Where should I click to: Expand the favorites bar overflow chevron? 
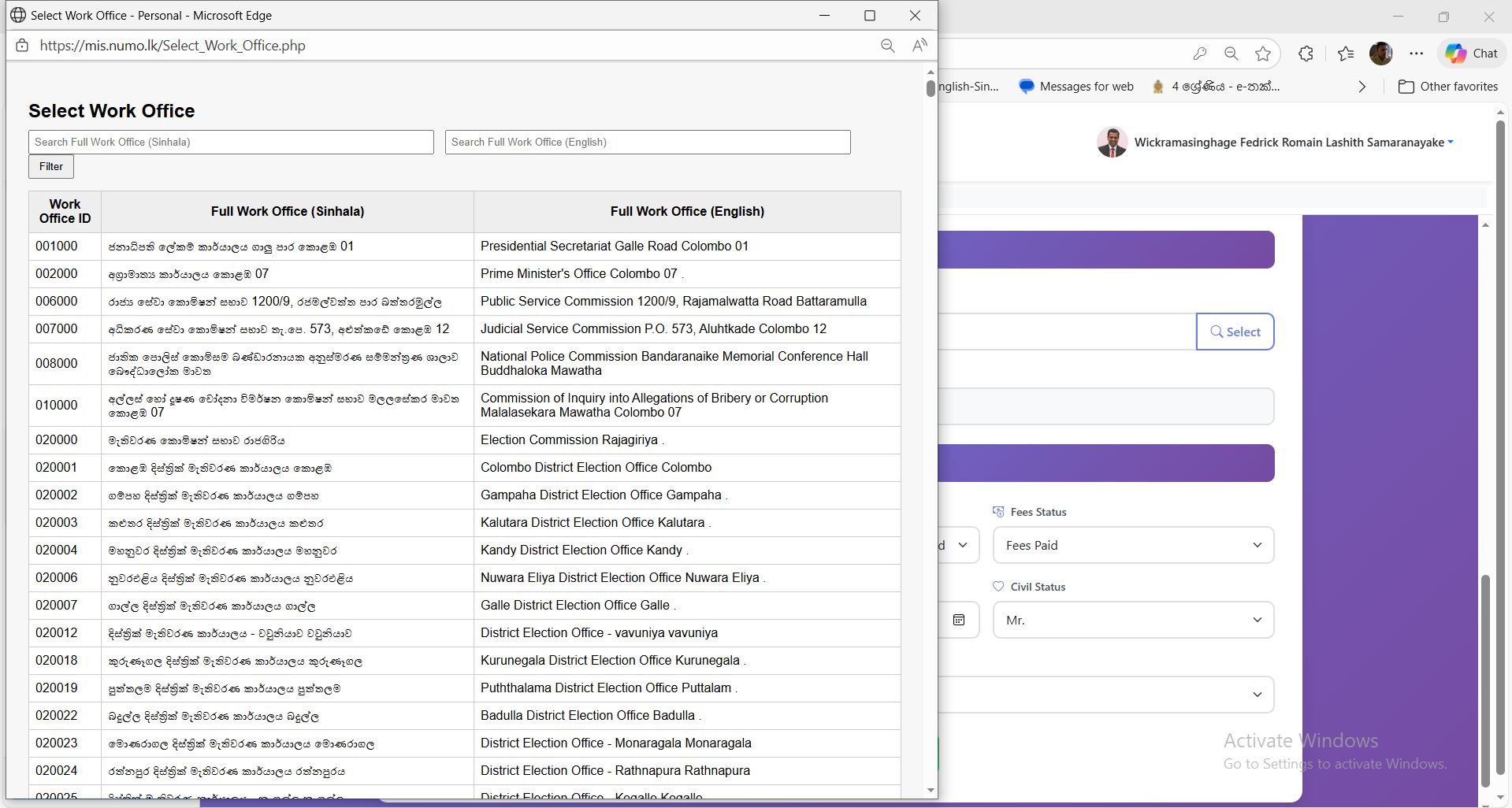1362,87
